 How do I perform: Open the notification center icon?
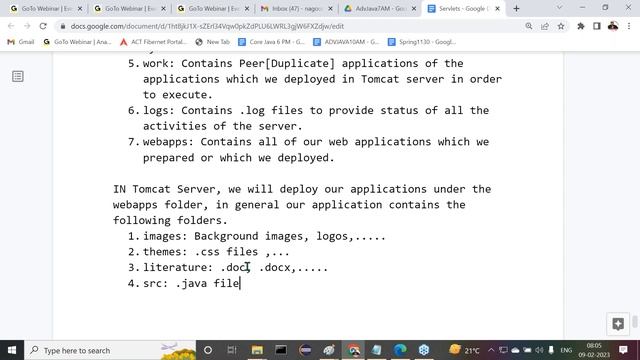pyautogui.click(x=623, y=350)
